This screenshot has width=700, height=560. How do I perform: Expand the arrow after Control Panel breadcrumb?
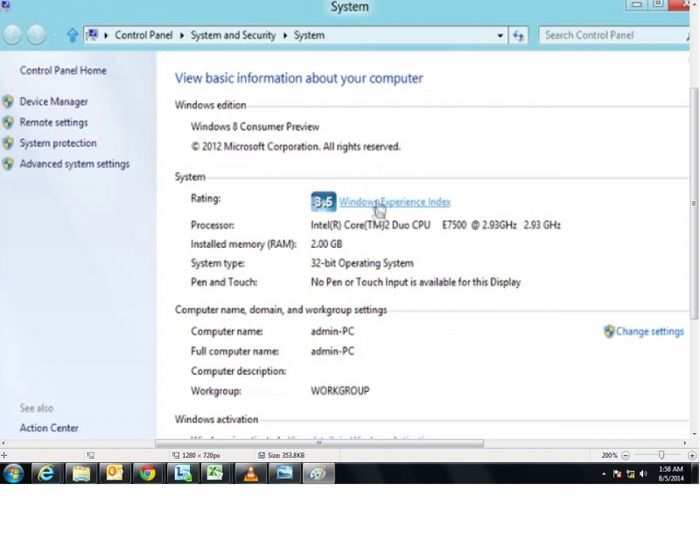[182, 35]
